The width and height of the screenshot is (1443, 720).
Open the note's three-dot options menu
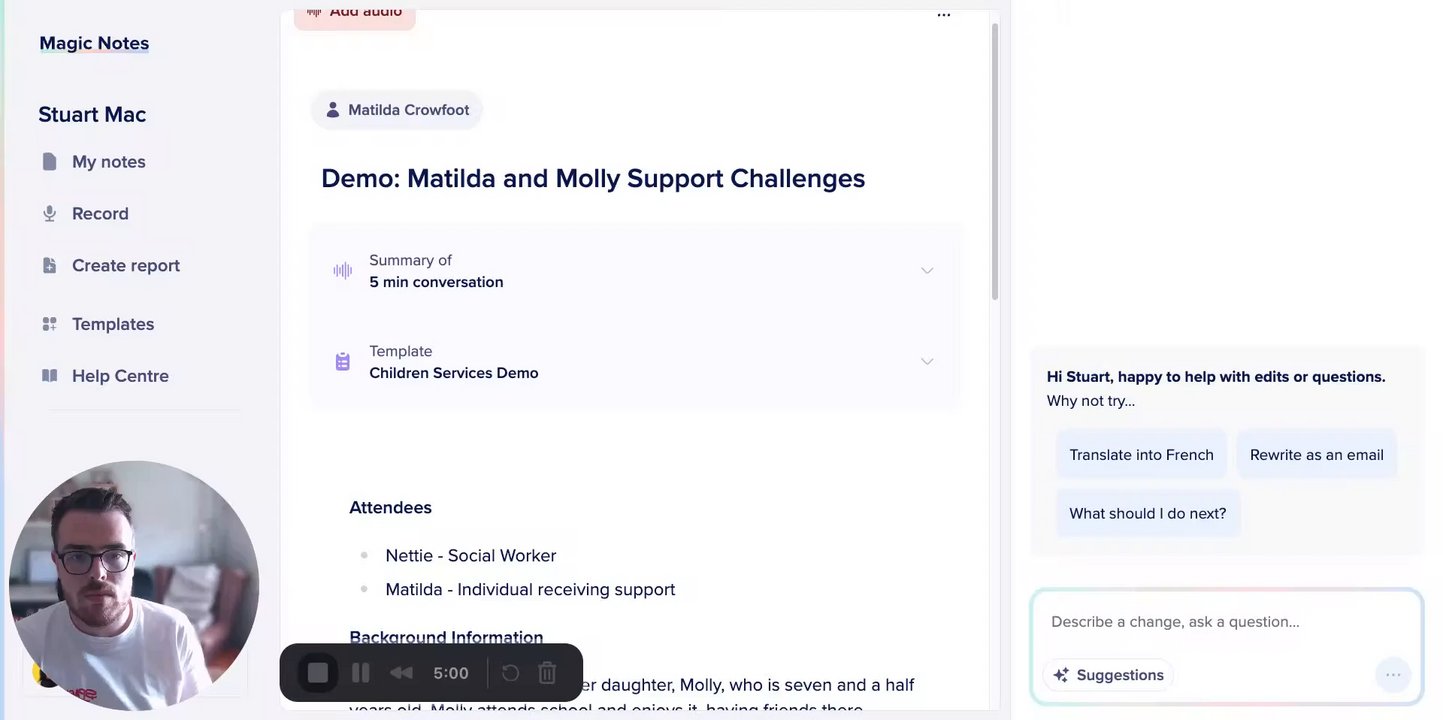(x=944, y=15)
